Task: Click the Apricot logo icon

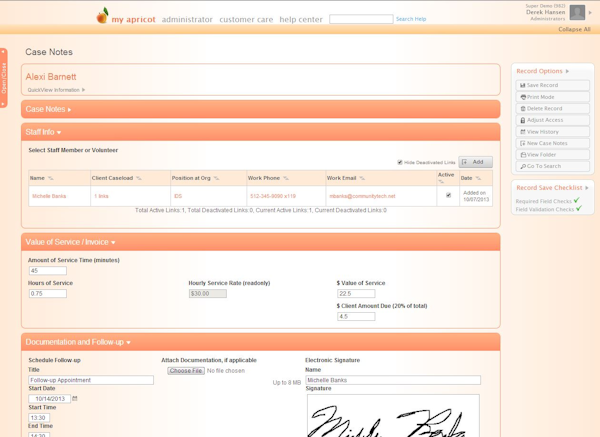Action: pyautogui.click(x=102, y=16)
